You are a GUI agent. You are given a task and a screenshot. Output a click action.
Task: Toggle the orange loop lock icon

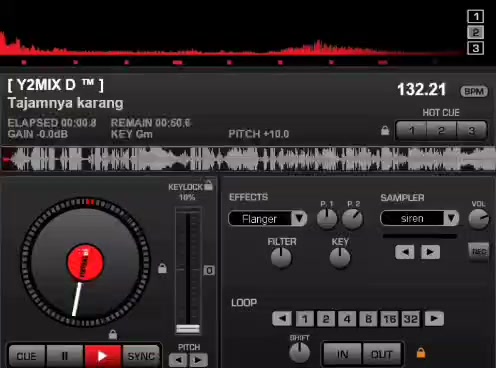pos(421,353)
